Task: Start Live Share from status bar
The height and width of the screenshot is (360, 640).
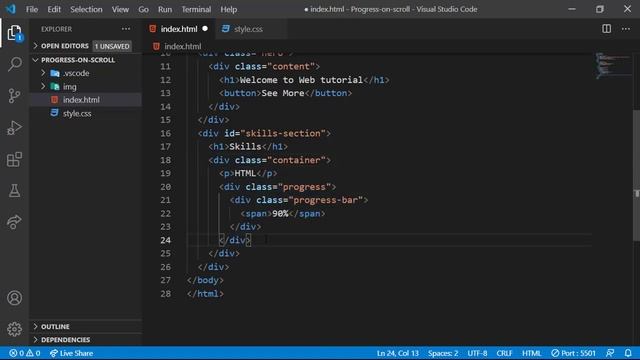Action: (71, 353)
